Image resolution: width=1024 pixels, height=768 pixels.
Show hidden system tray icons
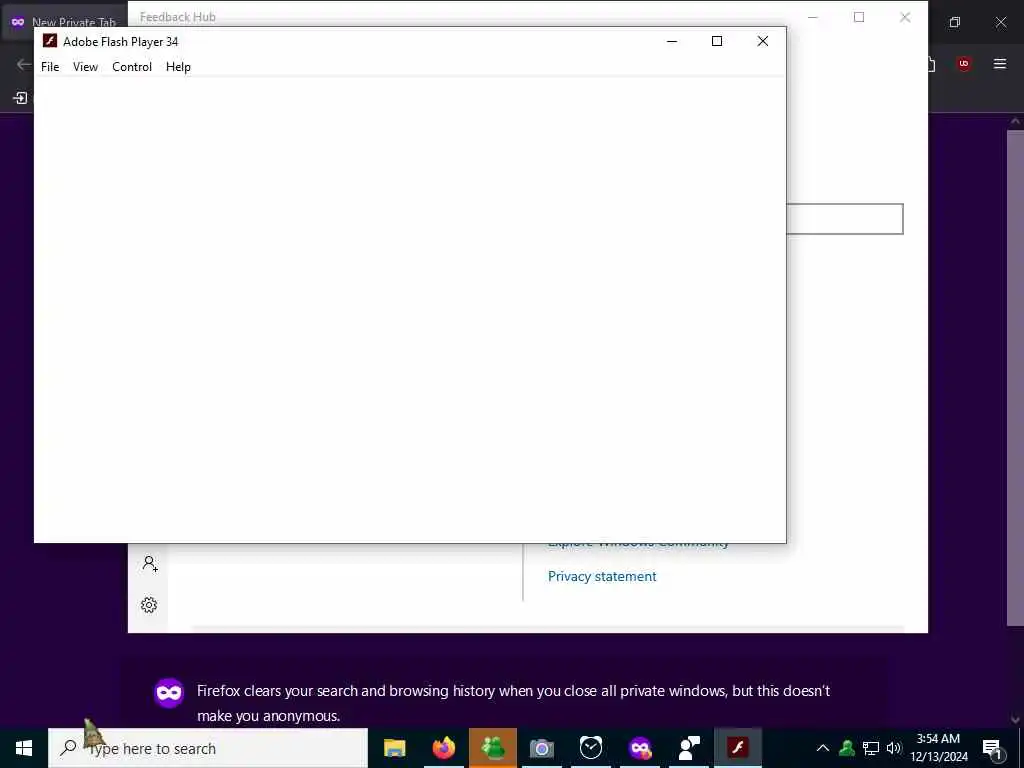pyautogui.click(x=823, y=748)
